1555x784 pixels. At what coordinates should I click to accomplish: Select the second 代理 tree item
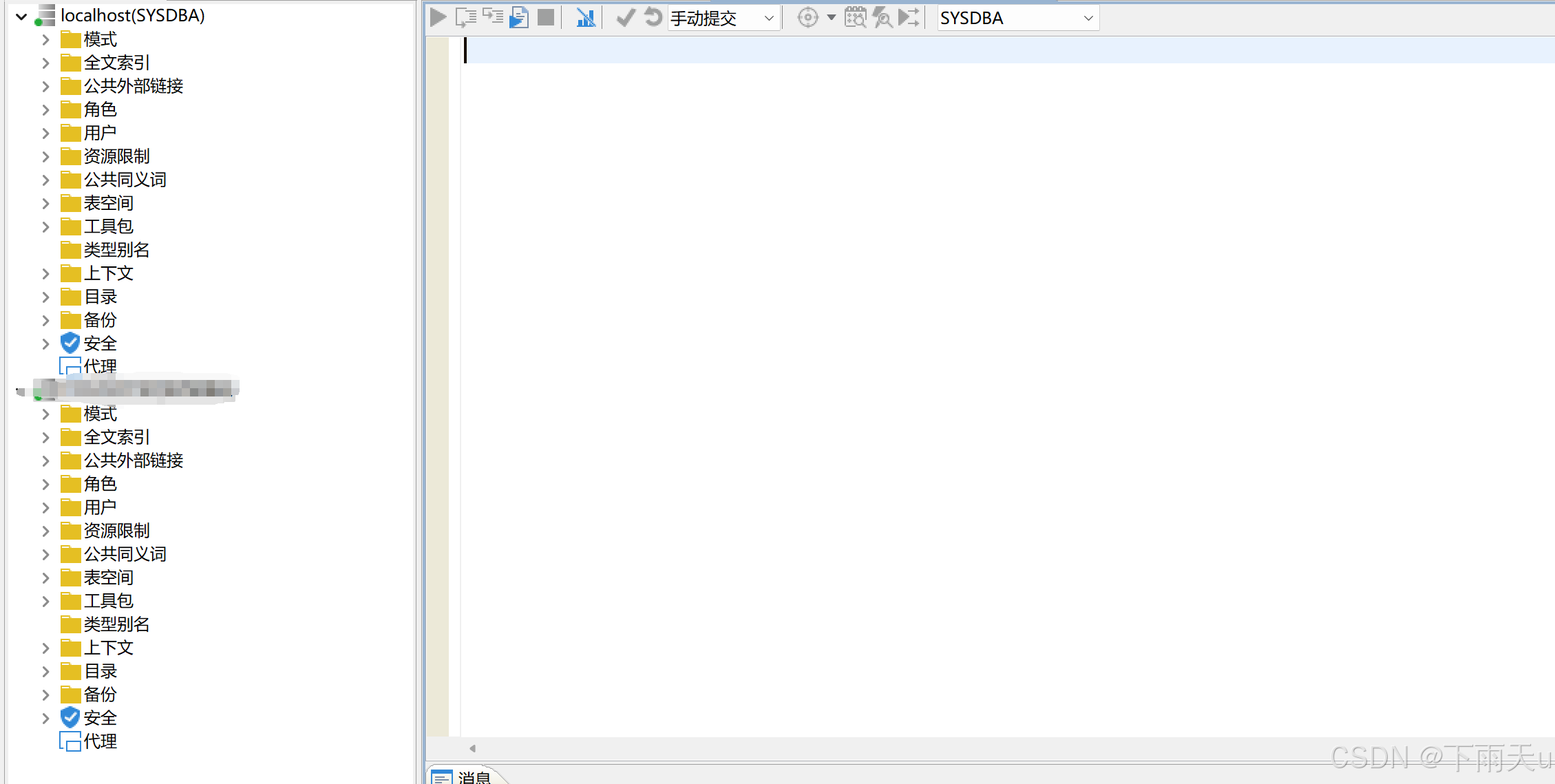[100, 741]
